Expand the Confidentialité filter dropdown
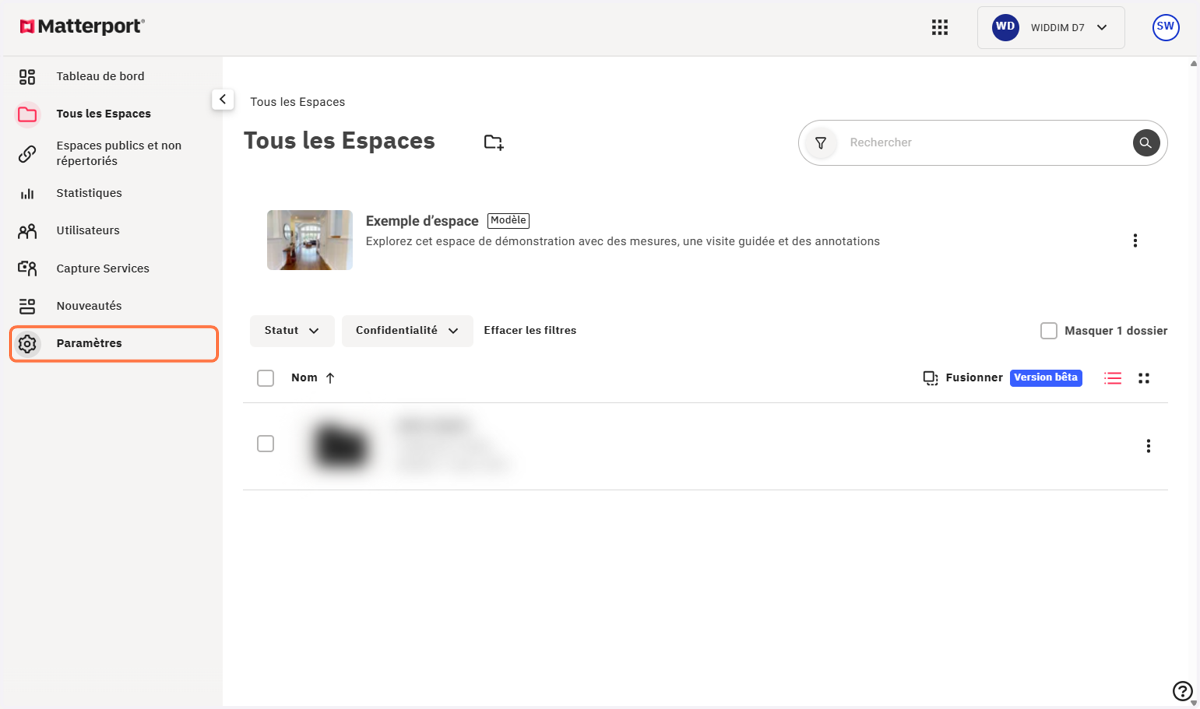 [x=407, y=331]
